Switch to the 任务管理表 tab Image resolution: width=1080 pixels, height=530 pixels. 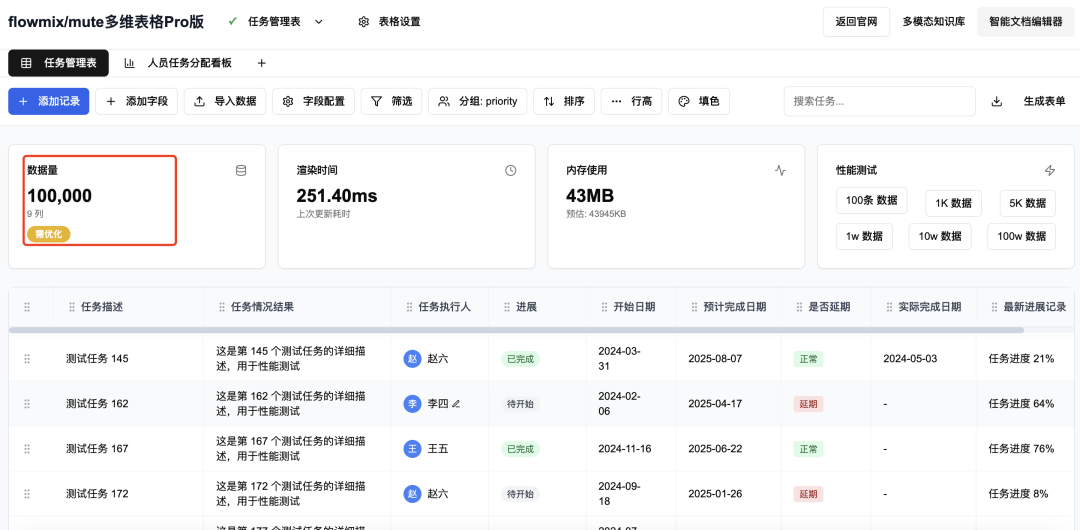pos(59,63)
